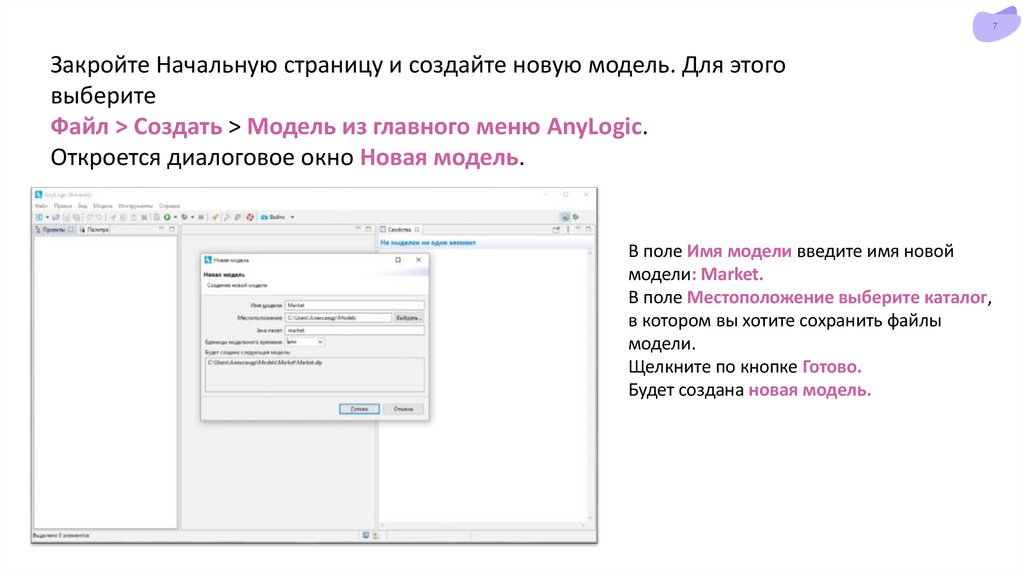Open the dropdown arrow beside the Run icon

(x=176, y=217)
